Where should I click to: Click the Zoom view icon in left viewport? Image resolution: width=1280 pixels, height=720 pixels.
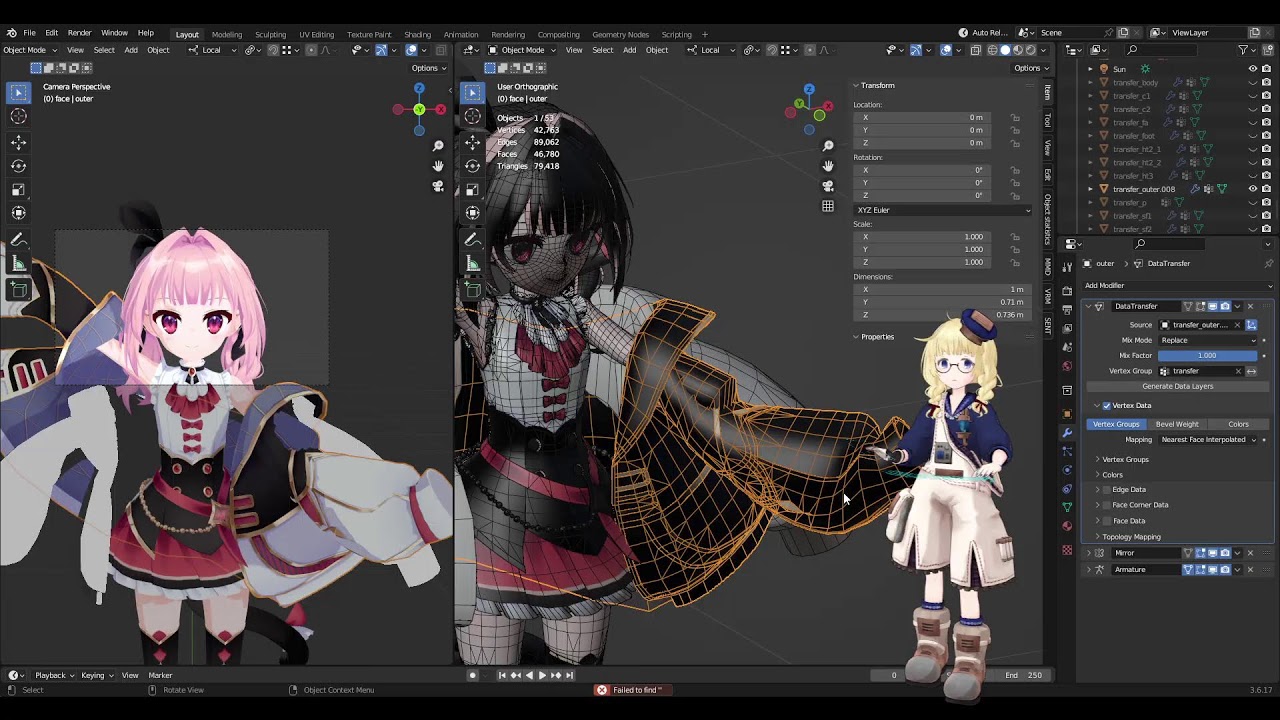pyautogui.click(x=438, y=147)
